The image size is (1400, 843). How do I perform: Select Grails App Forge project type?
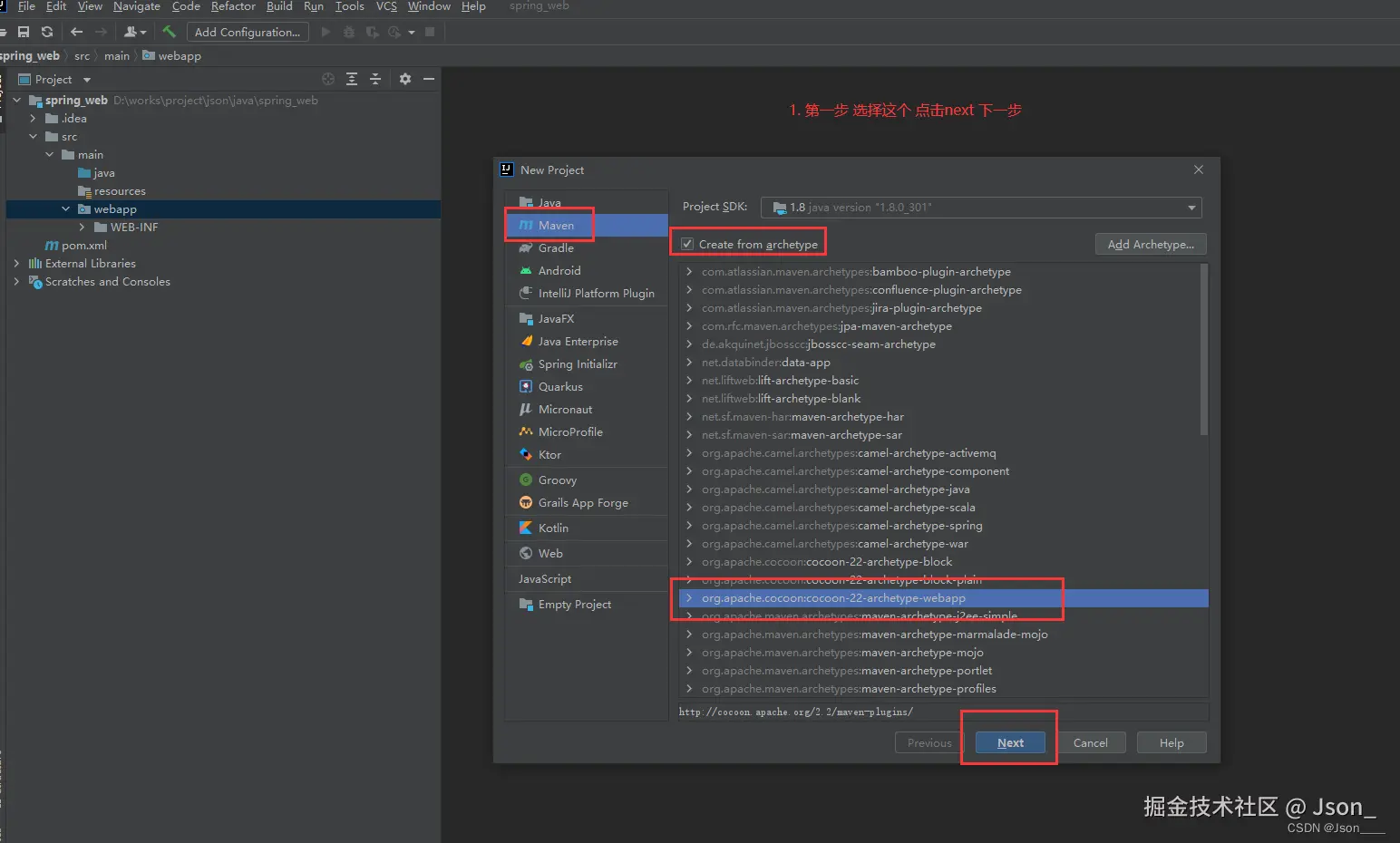point(587,502)
